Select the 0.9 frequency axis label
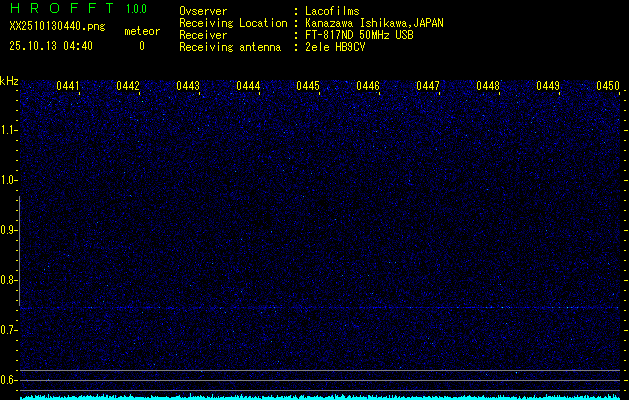The height and width of the screenshot is (400, 629). (9, 230)
